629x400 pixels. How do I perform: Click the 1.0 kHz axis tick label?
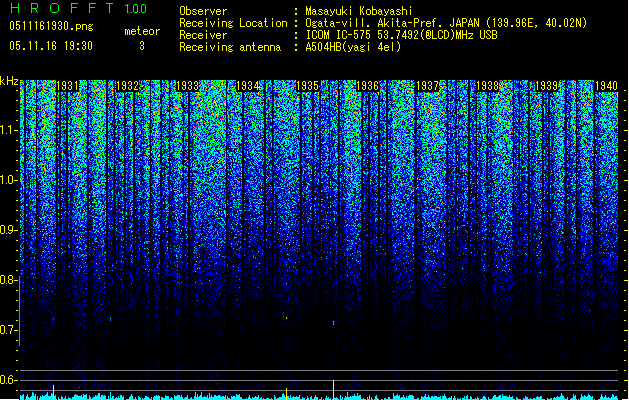pos(7,180)
